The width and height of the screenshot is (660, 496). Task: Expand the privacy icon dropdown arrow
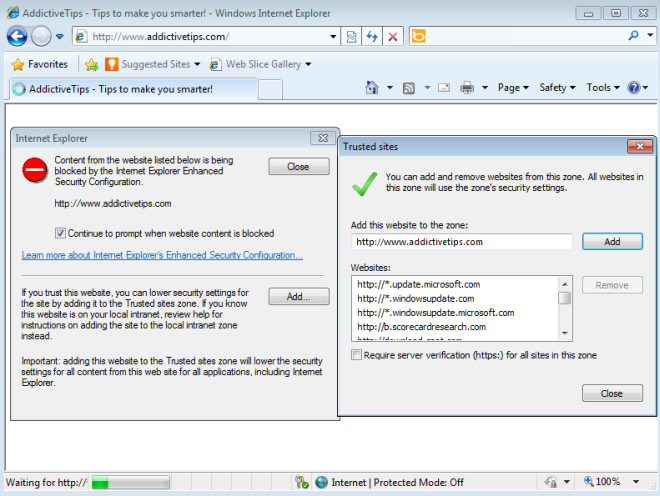[567, 482]
